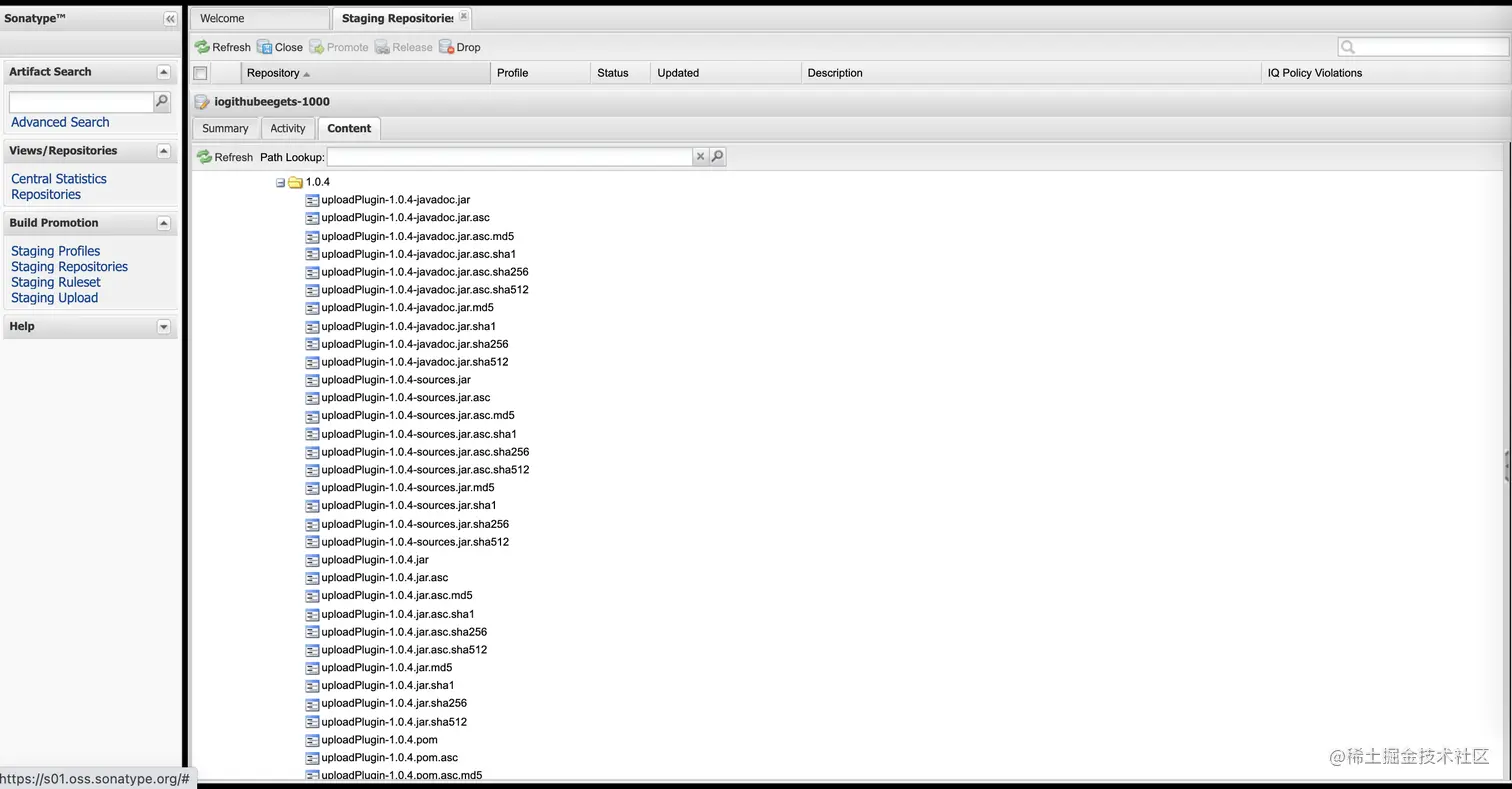The height and width of the screenshot is (789, 1512).
Task: Open Repositories link in sidebar
Action: pos(46,195)
